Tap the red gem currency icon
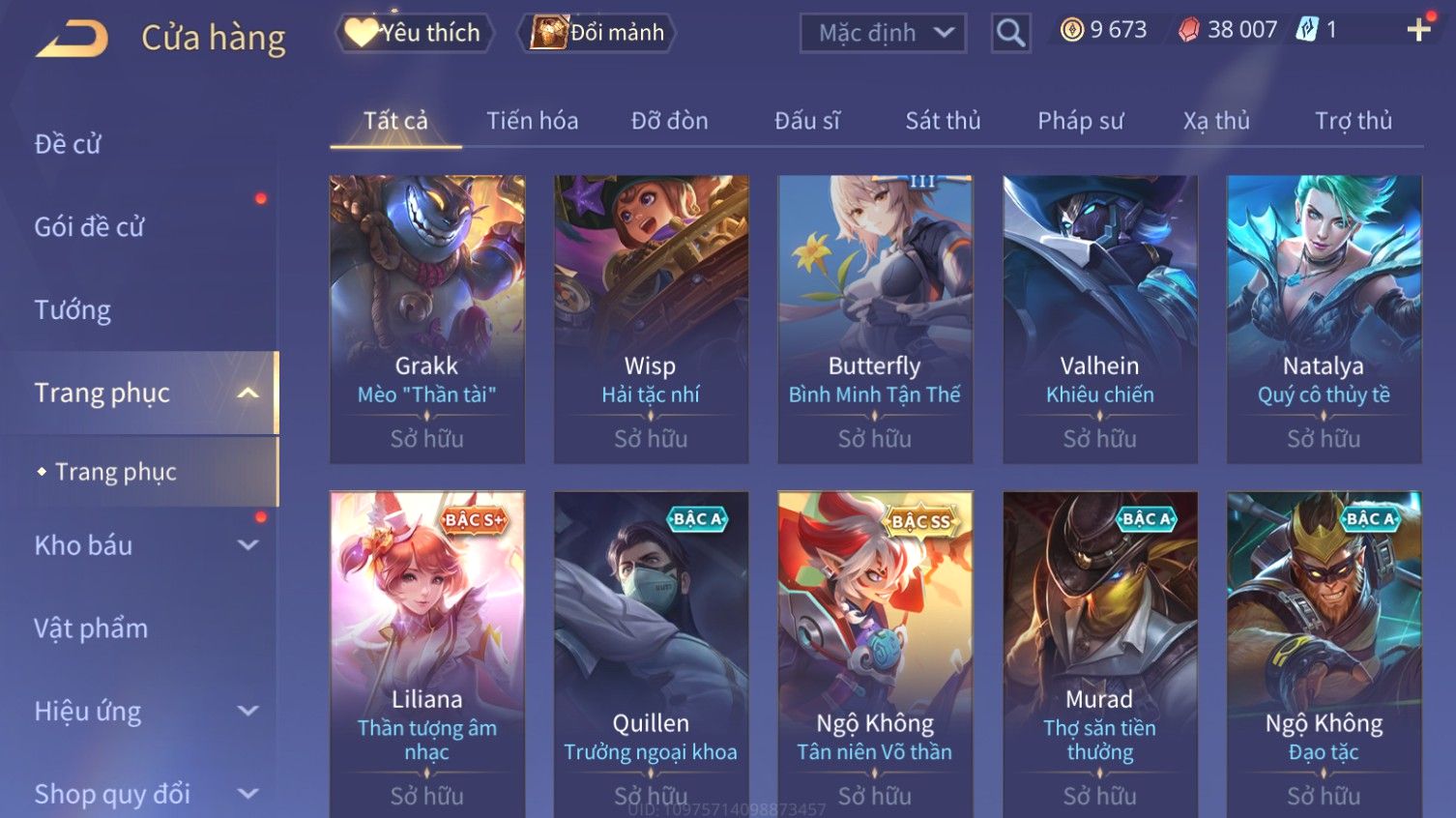 (x=1188, y=30)
